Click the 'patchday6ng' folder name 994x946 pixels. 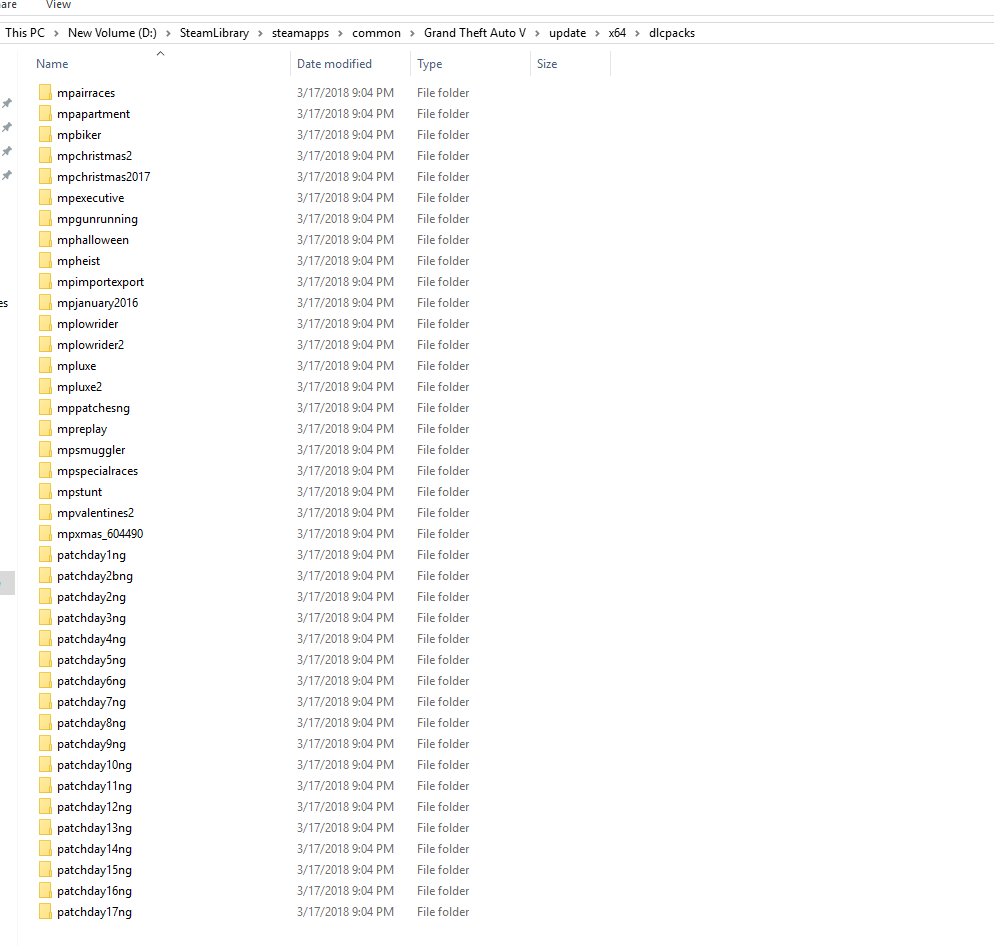tap(91, 681)
